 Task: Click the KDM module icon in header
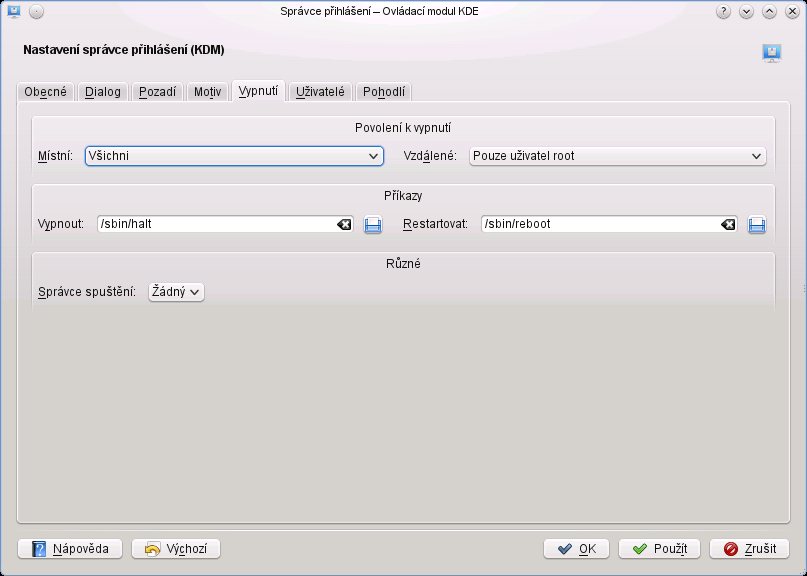click(x=771, y=53)
